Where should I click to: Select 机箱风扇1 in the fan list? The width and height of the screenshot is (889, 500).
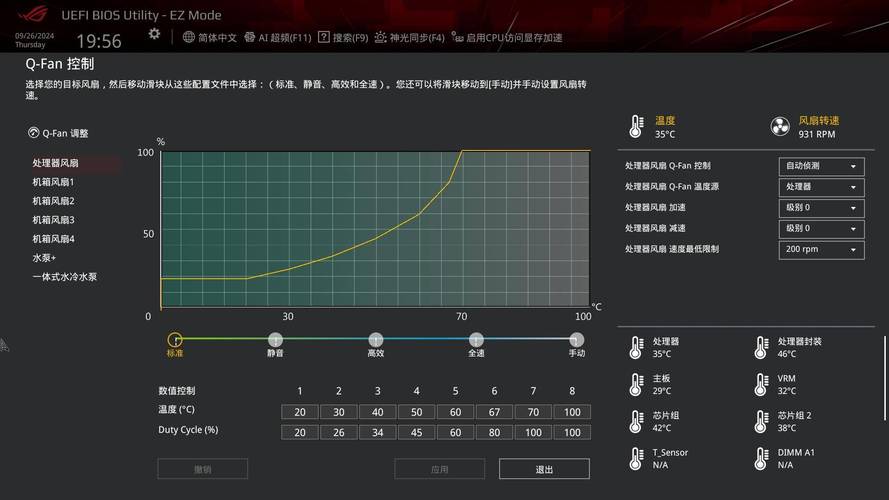(53, 182)
